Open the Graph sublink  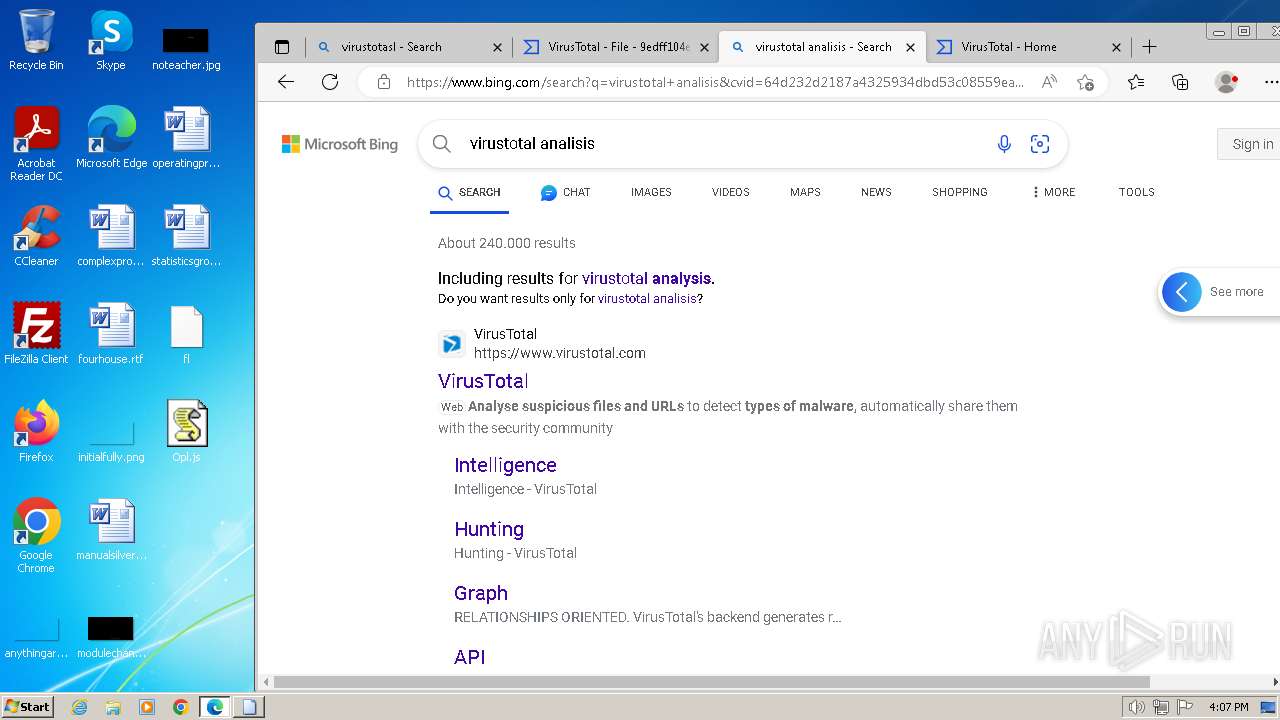tap(481, 593)
